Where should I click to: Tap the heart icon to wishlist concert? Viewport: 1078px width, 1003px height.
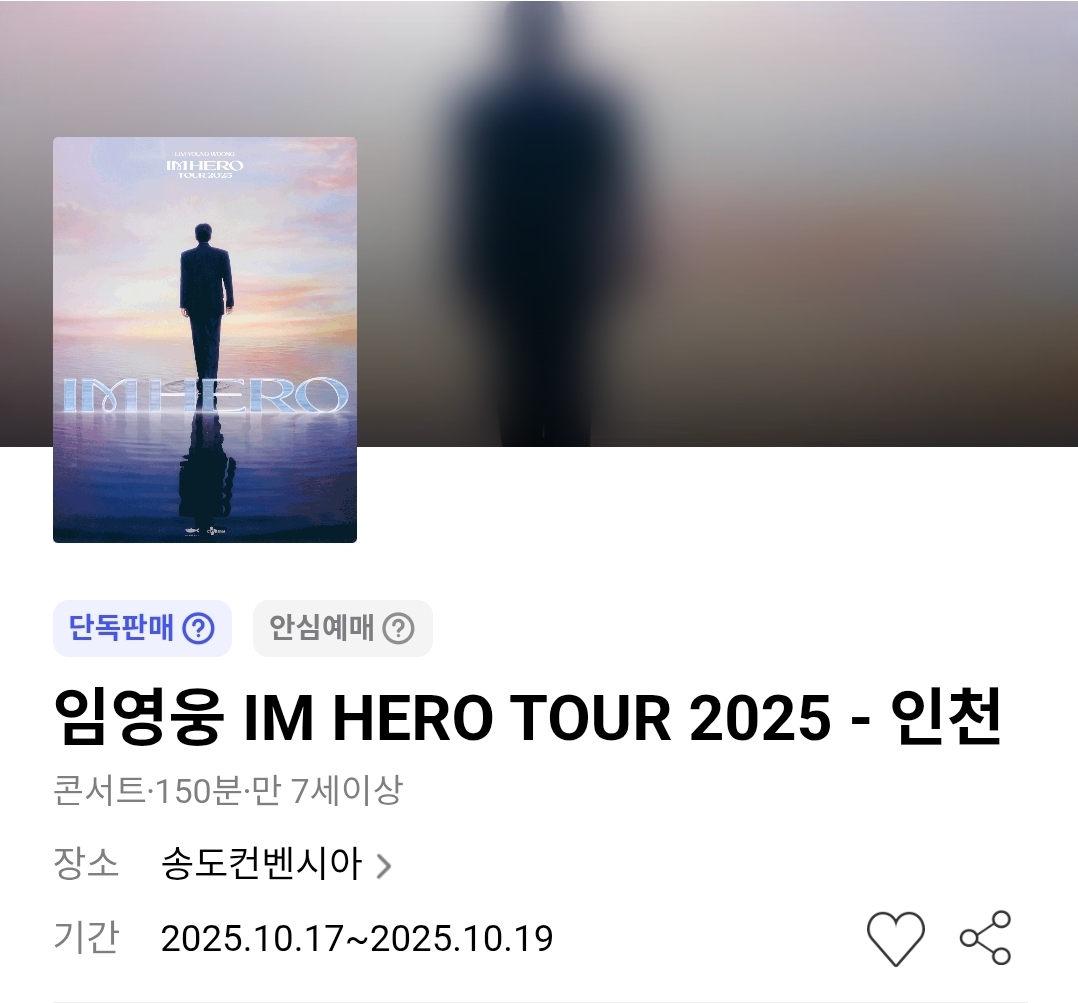[x=895, y=938]
